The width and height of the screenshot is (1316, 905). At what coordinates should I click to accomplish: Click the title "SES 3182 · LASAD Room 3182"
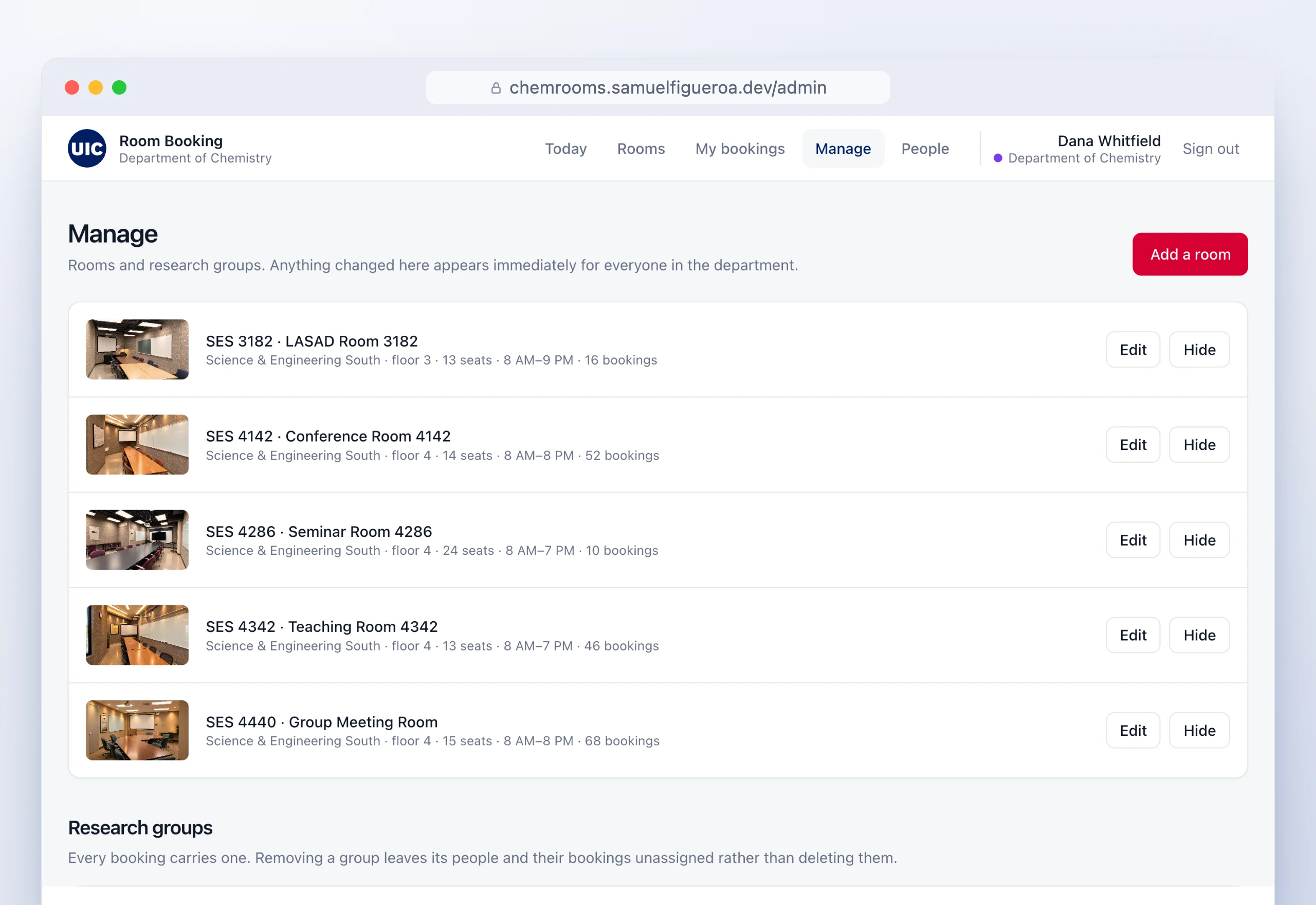(312, 341)
